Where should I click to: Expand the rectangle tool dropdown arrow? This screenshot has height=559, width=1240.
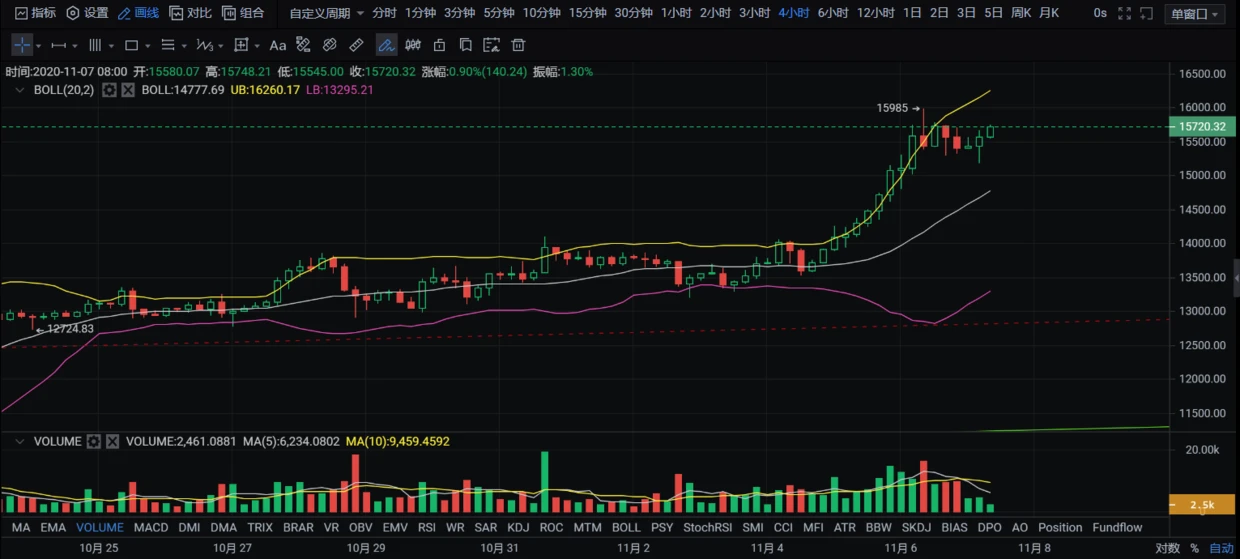(148, 46)
